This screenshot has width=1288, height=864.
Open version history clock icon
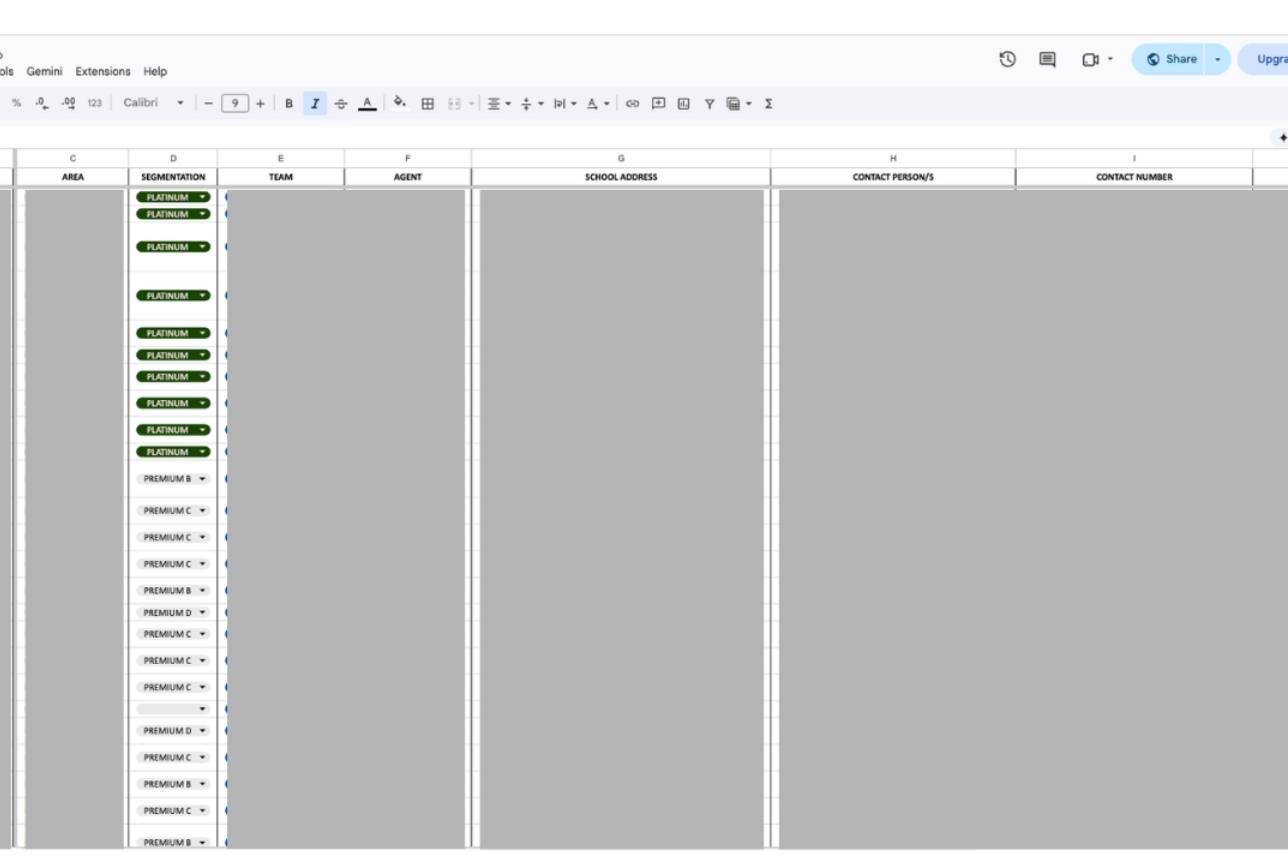1008,59
